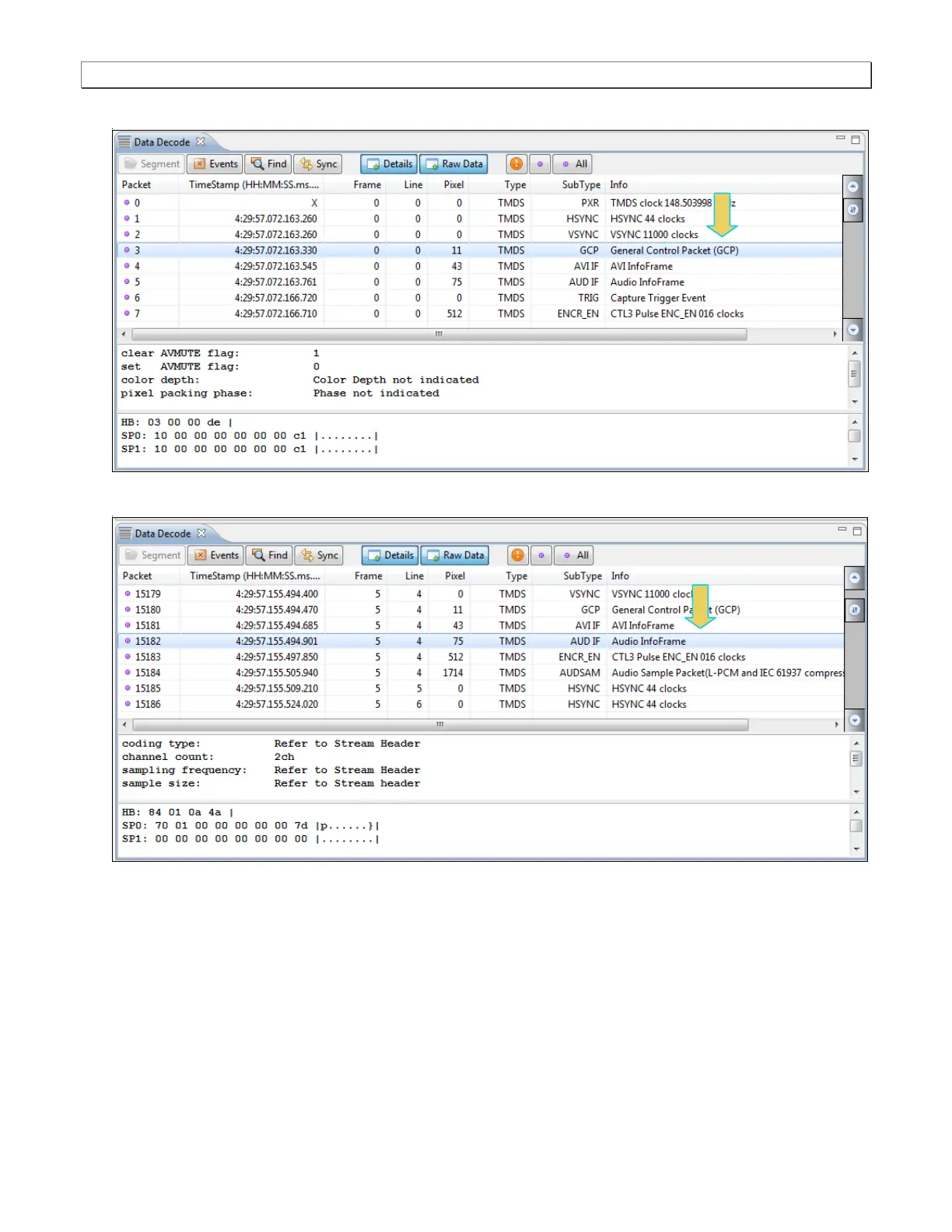952x1232 pixels.
Task: Select packet 15181 AVI InfoFrame row
Action: pyautogui.click(x=481, y=625)
